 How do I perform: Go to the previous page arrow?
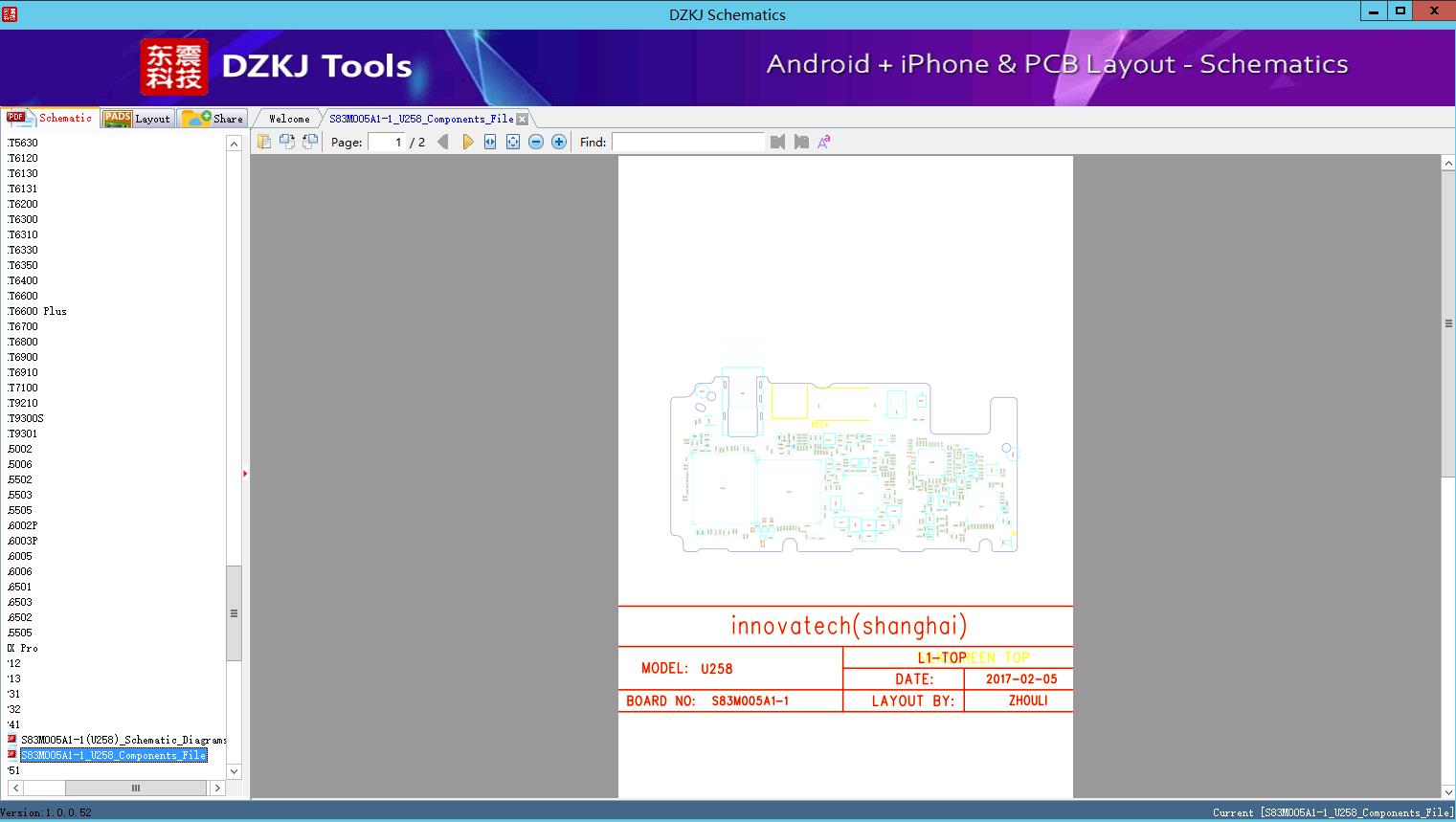(443, 142)
